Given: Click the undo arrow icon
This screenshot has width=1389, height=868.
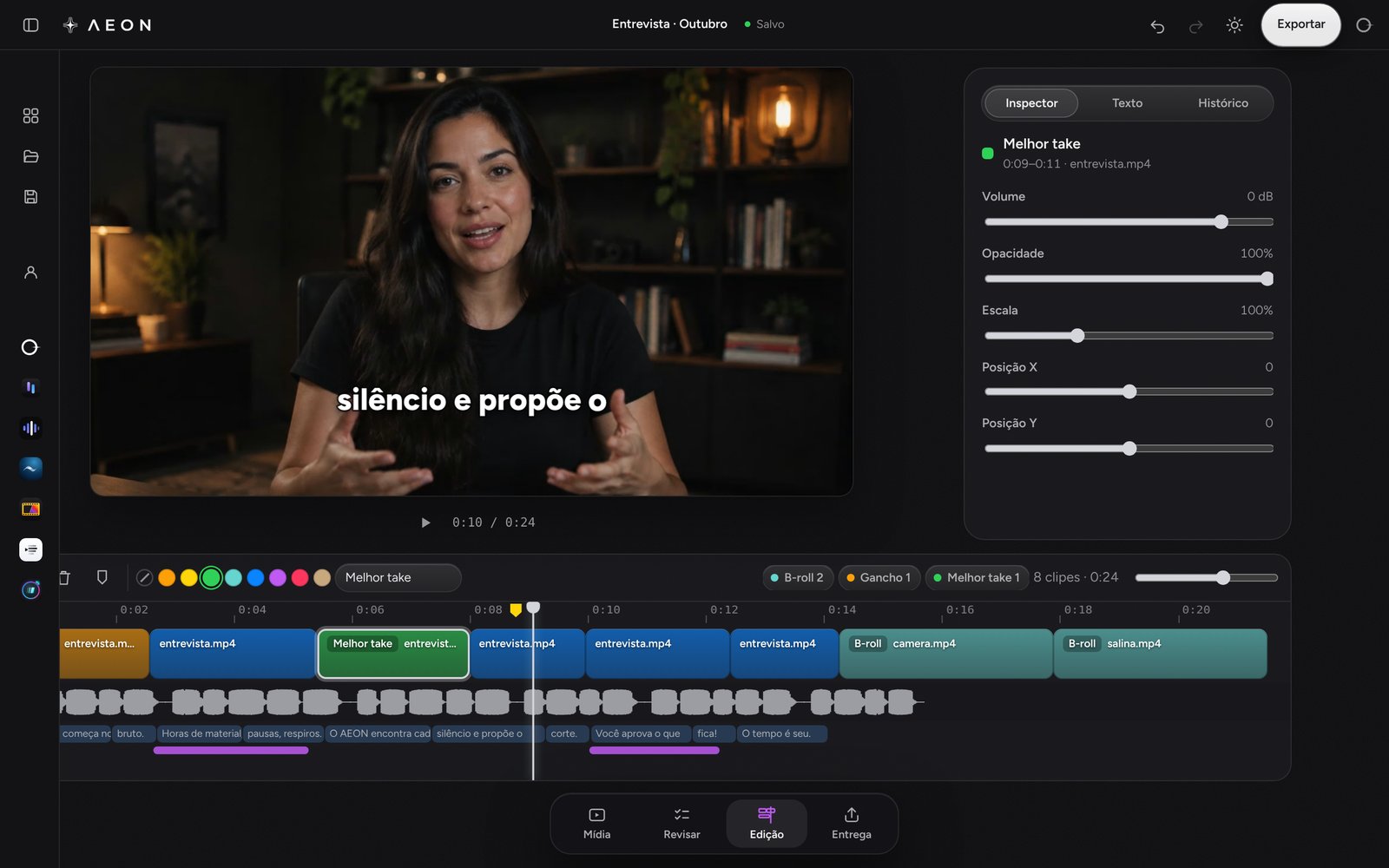Looking at the screenshot, I should [1157, 26].
